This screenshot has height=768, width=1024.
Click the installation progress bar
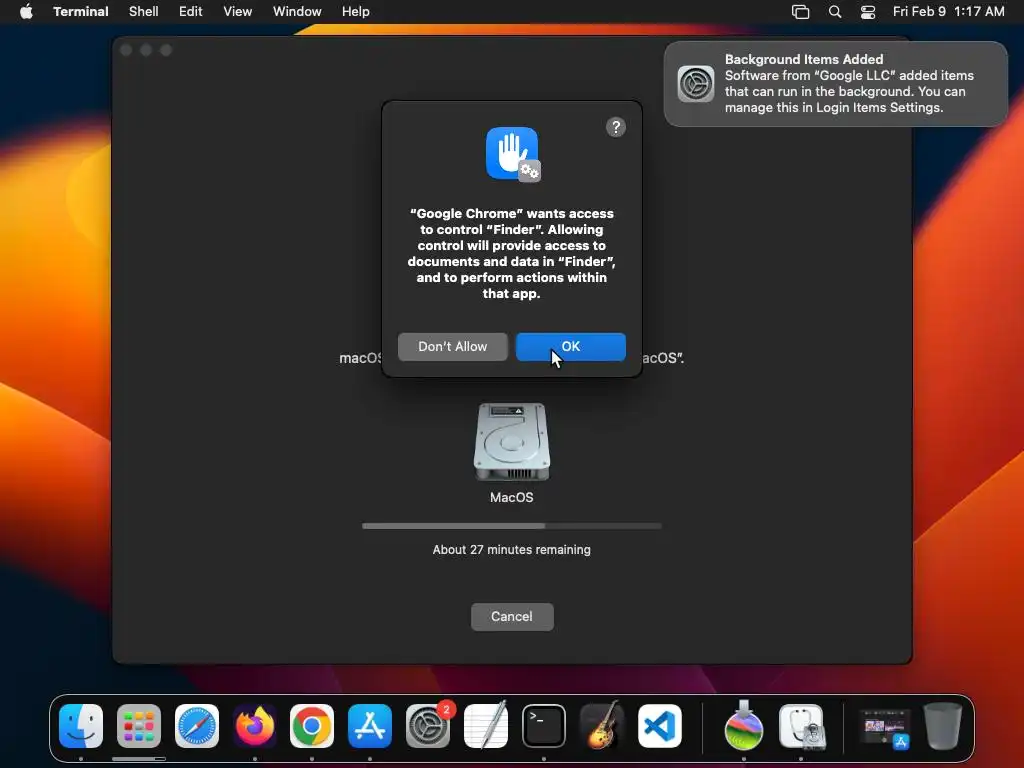click(512, 526)
